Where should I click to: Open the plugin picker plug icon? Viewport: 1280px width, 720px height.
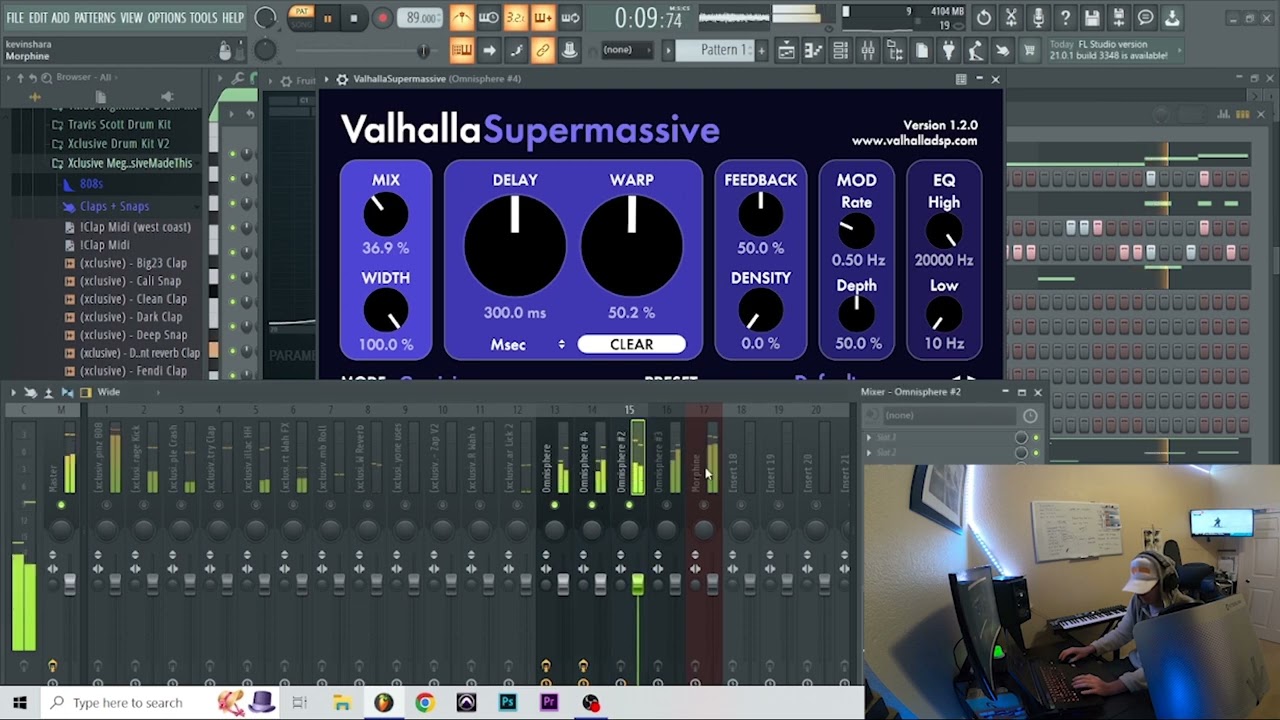click(949, 50)
